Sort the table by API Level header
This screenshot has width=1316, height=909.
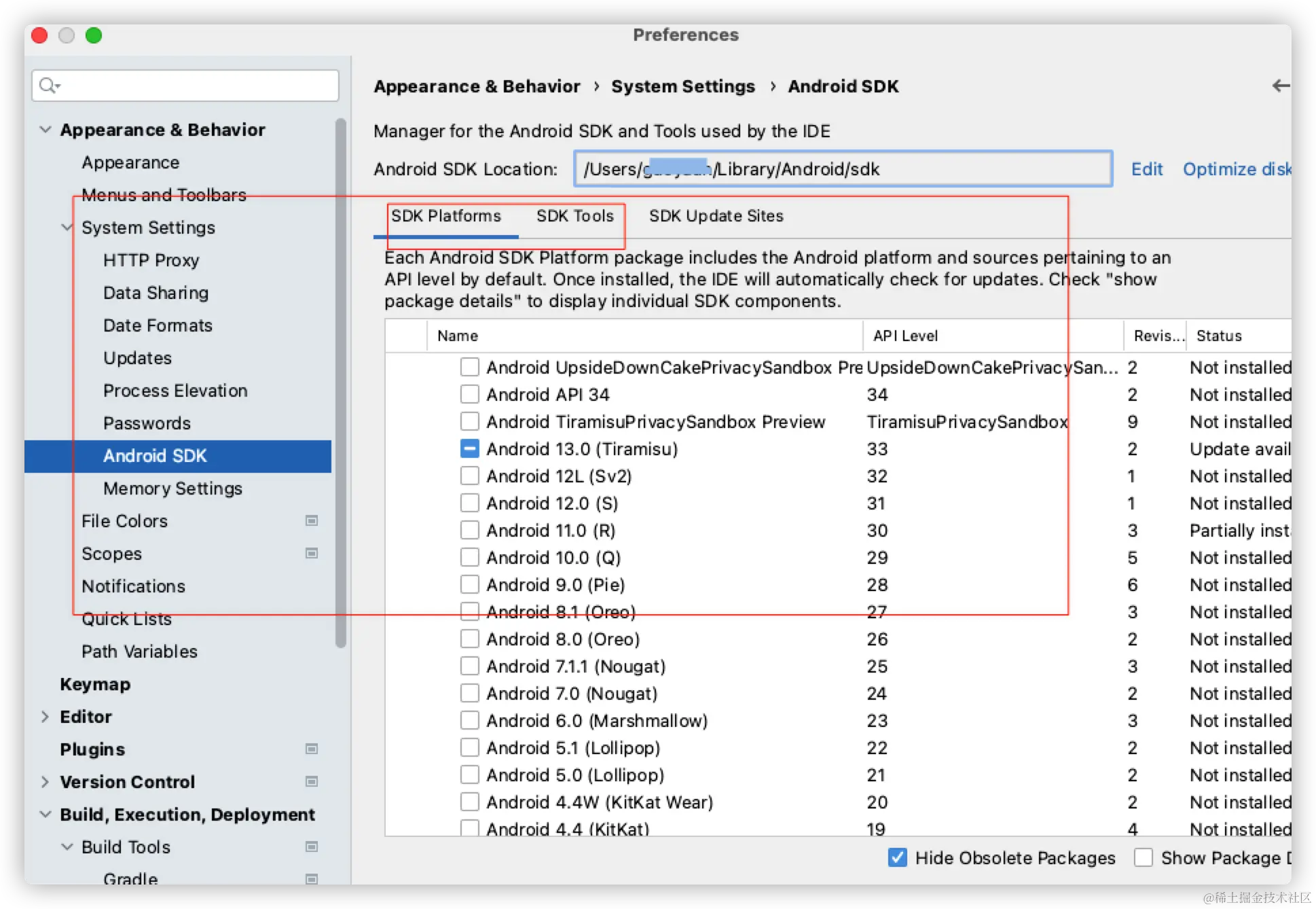993,336
